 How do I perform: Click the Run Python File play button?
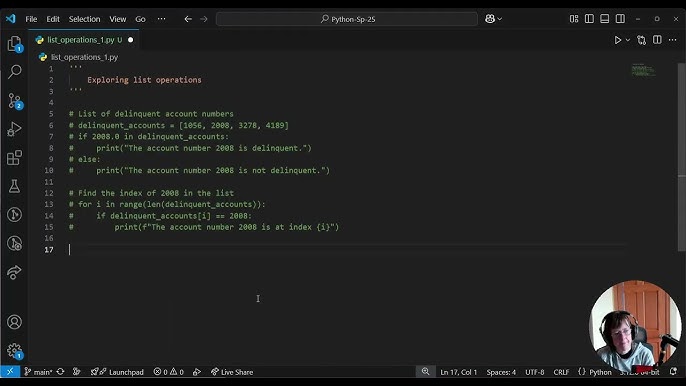point(617,40)
